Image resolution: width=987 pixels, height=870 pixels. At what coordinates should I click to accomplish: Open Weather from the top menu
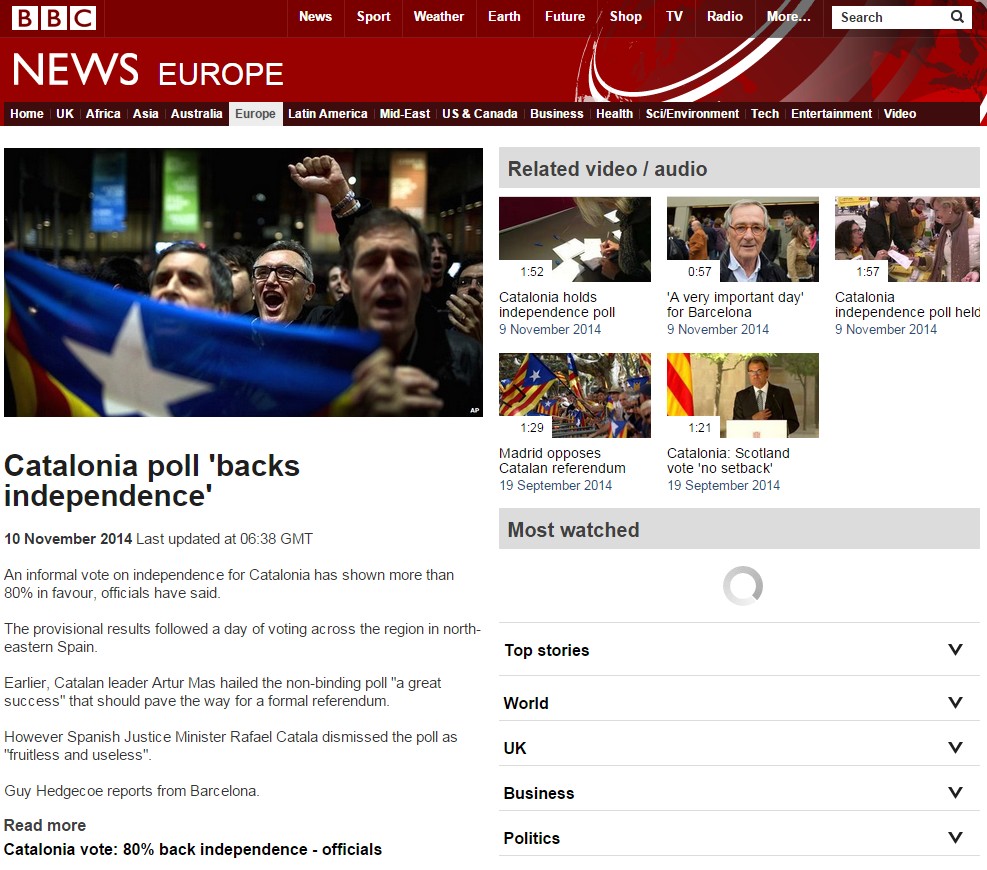pyautogui.click(x=438, y=17)
